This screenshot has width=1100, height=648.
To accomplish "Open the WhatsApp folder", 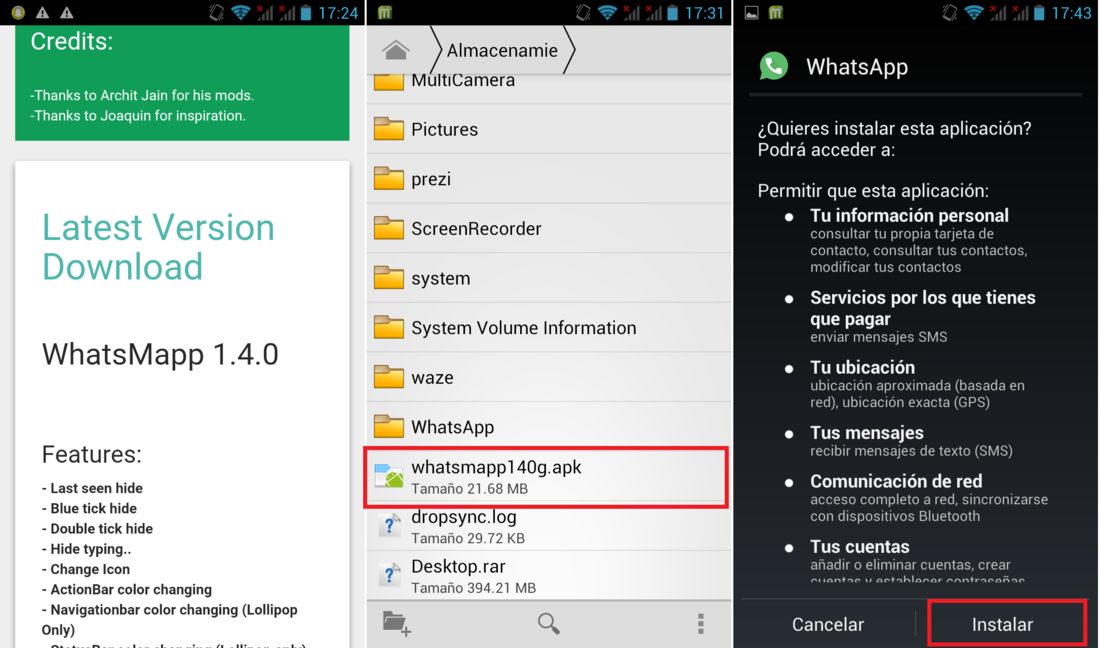I will pos(549,426).
